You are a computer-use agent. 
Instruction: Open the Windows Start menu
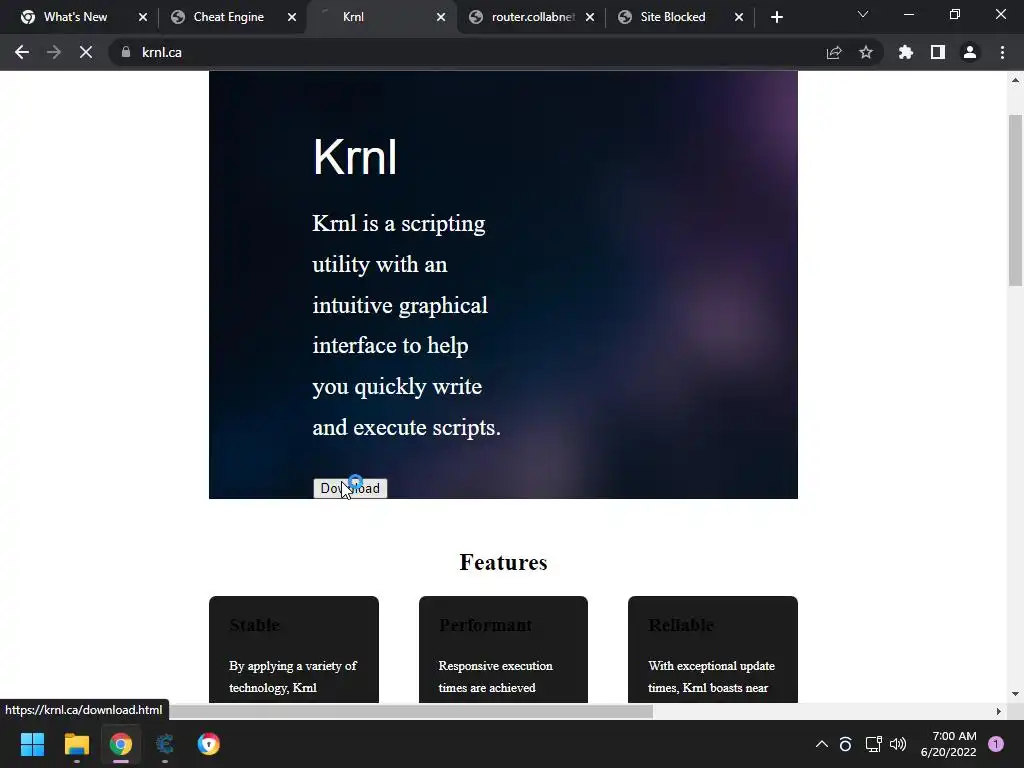(x=32, y=744)
